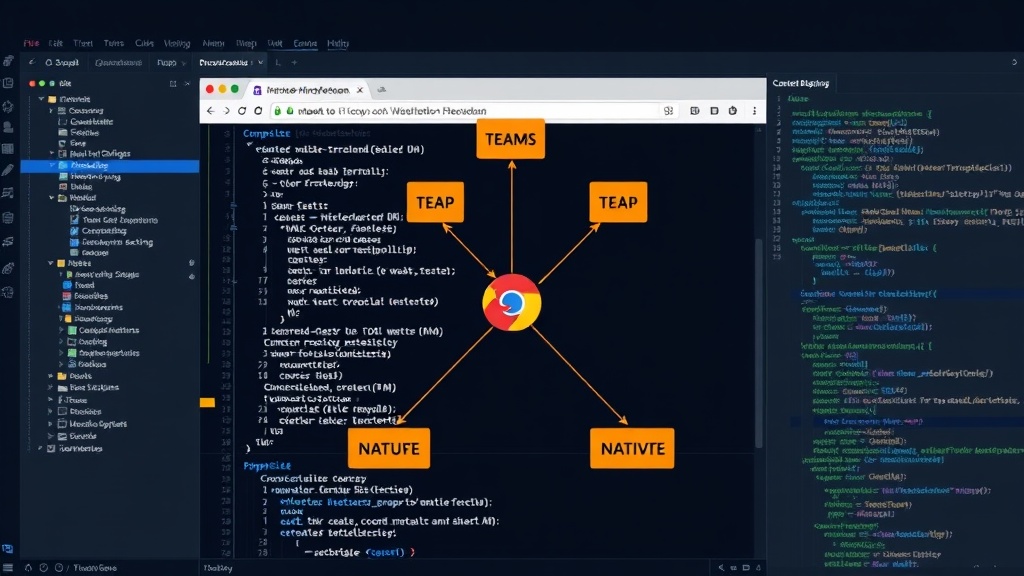Open the red File menu
The height and width of the screenshot is (576, 1024).
[x=31, y=43]
